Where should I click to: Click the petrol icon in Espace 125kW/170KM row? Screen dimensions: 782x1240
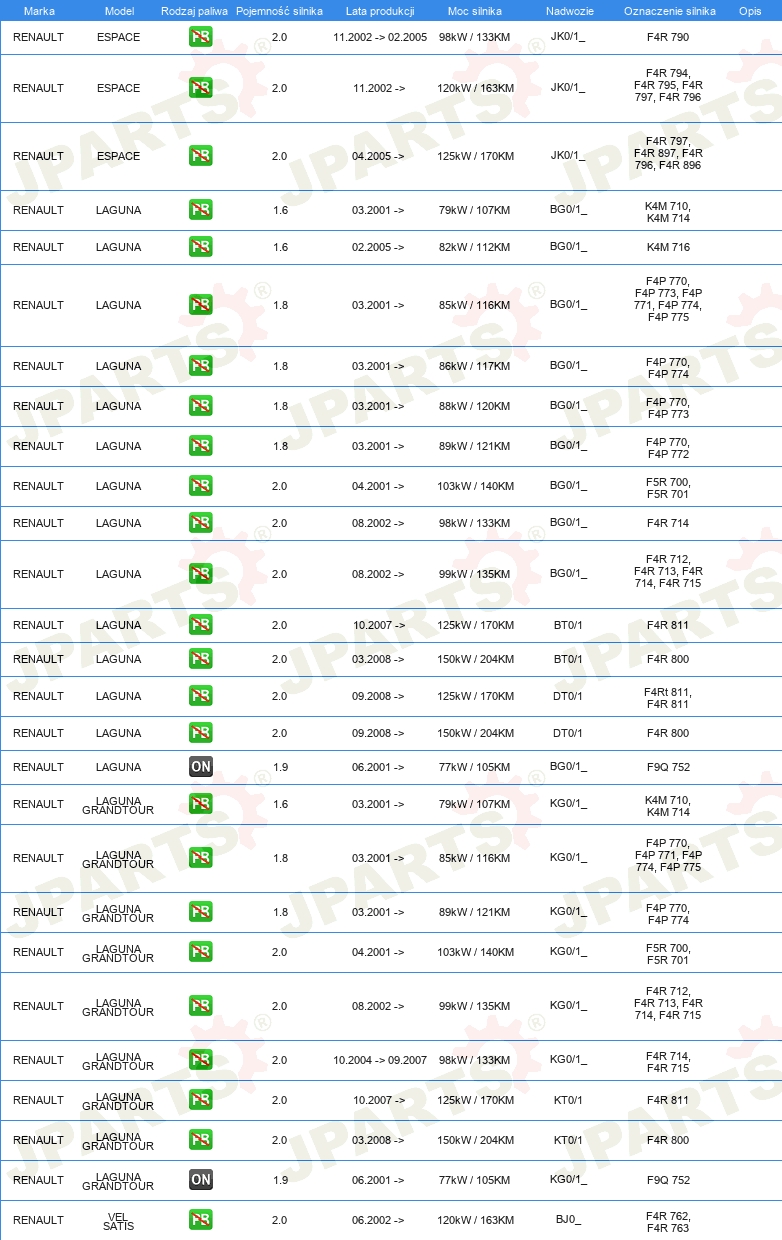(x=201, y=156)
